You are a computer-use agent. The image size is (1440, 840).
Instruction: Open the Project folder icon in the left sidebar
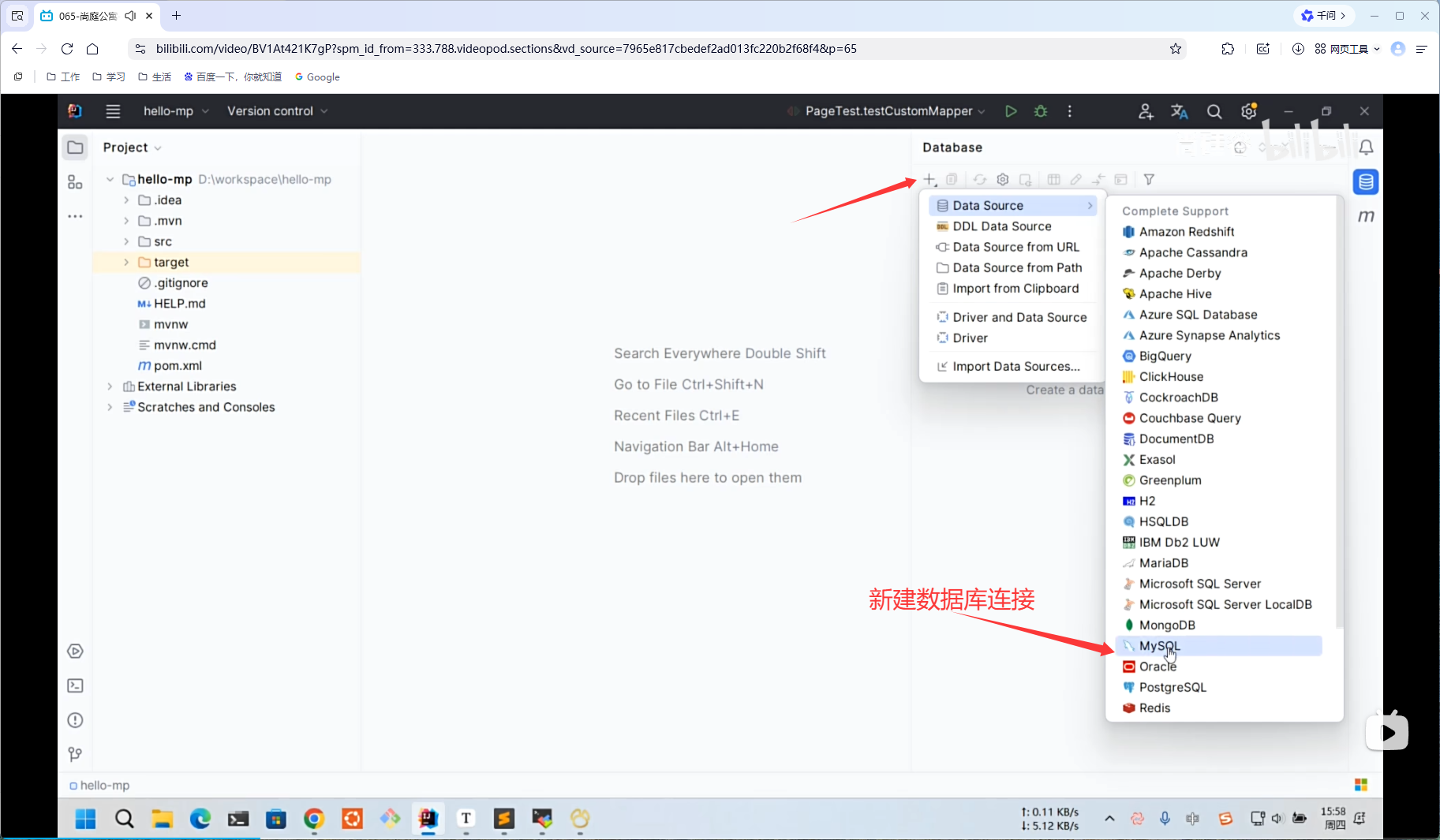[x=76, y=147]
